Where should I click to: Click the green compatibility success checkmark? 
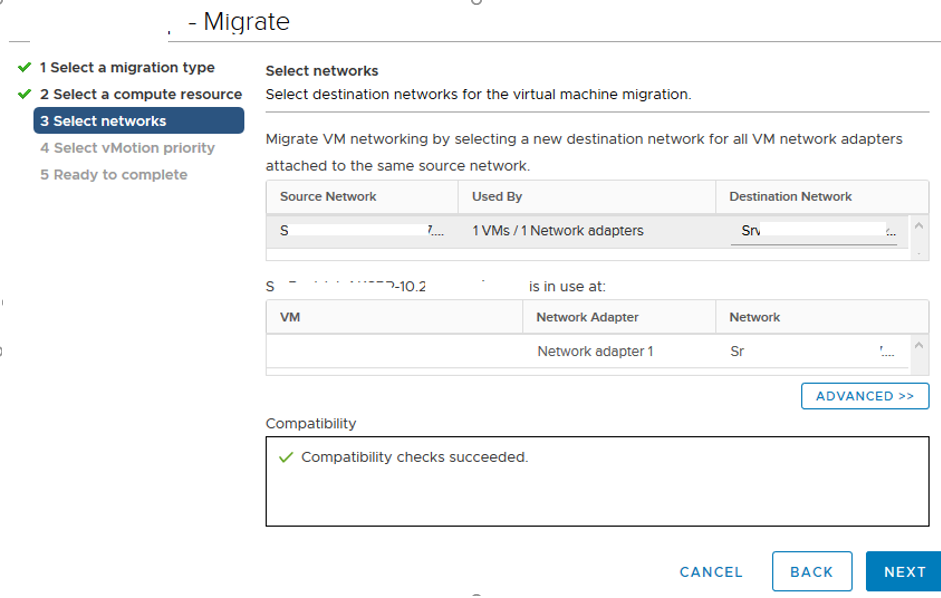coord(285,455)
